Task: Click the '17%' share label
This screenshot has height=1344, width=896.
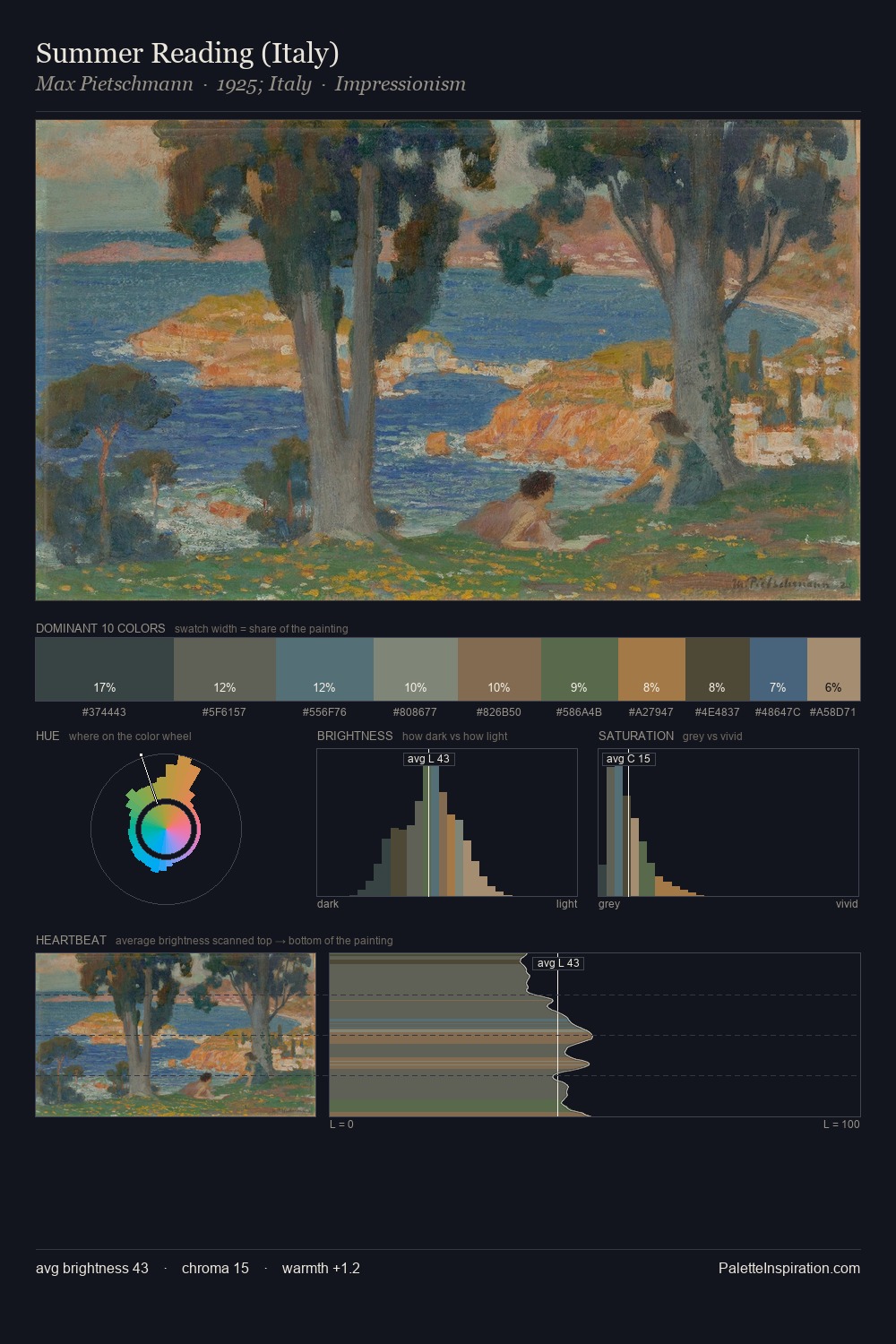Action: coord(105,687)
